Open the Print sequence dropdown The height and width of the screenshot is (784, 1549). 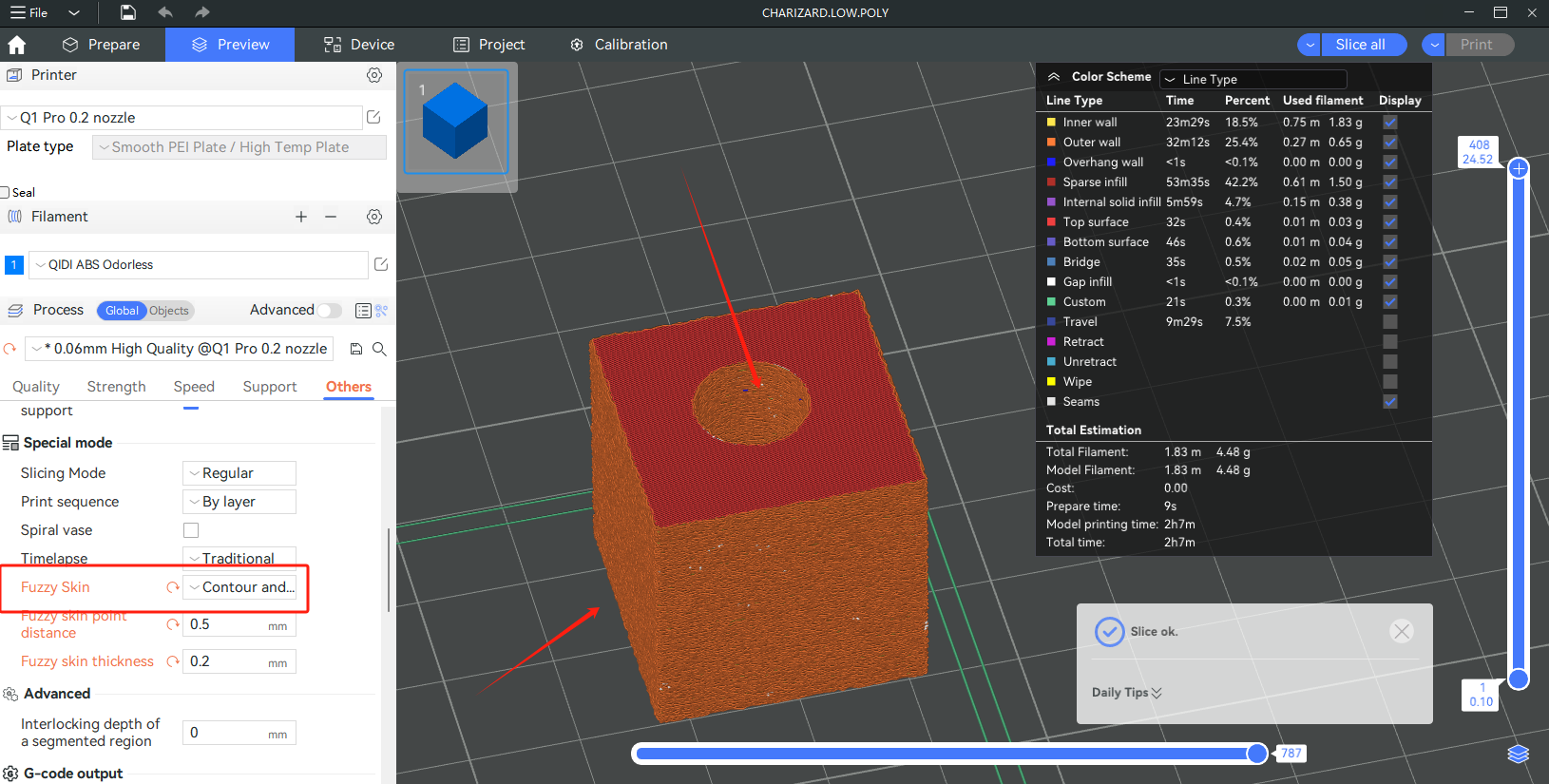click(239, 502)
